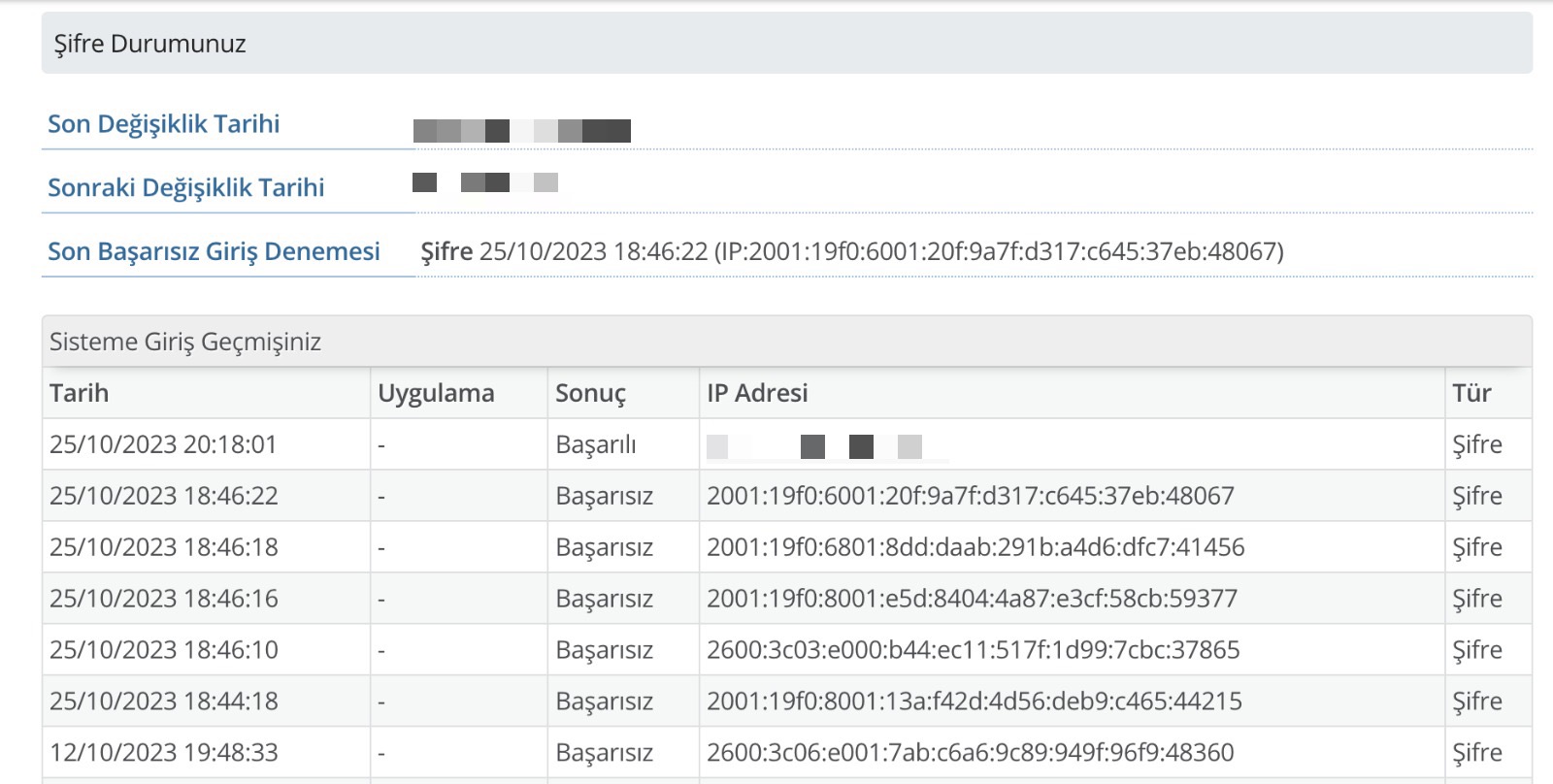Click Başarısız result in the 18:44:18 row

coord(604,702)
